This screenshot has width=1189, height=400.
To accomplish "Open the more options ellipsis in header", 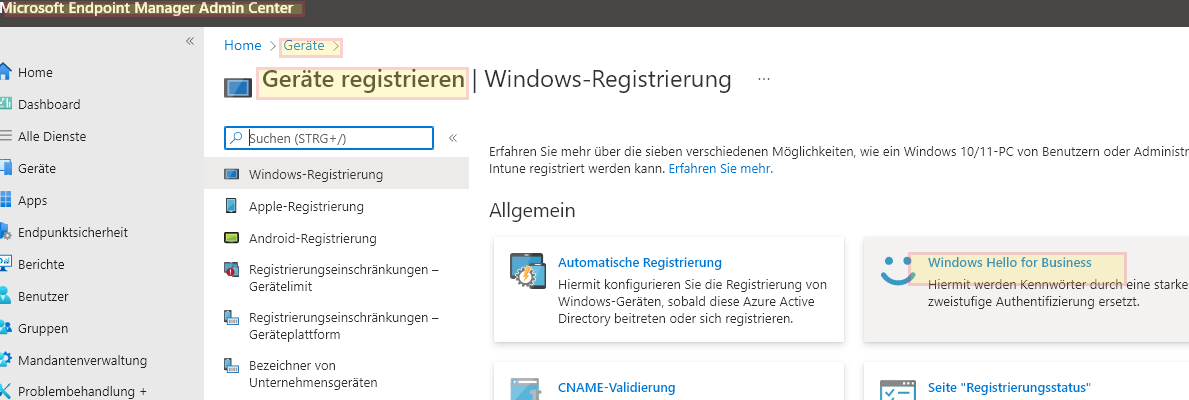I will click(x=764, y=78).
